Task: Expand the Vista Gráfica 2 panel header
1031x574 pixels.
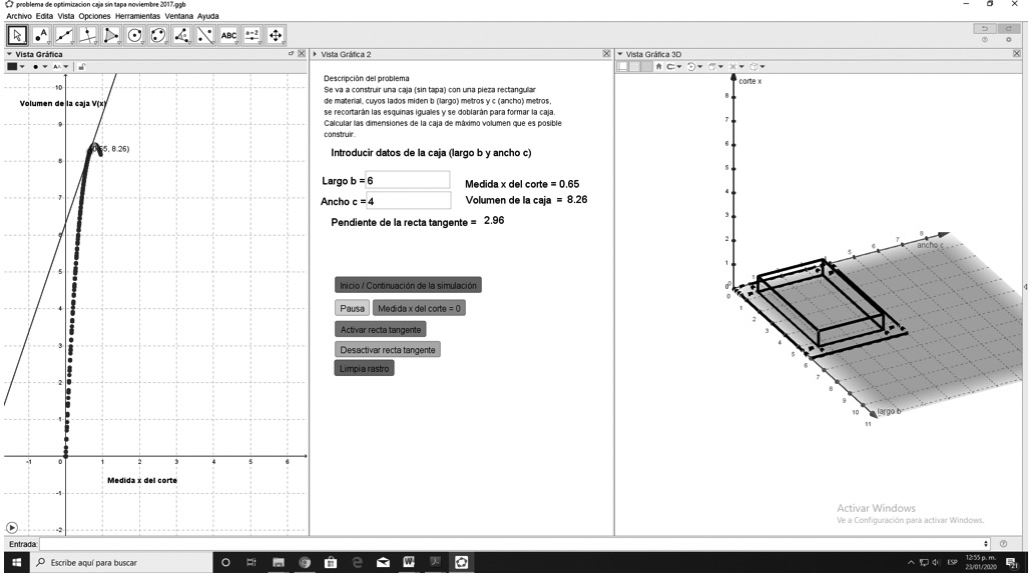Action: coord(316,53)
